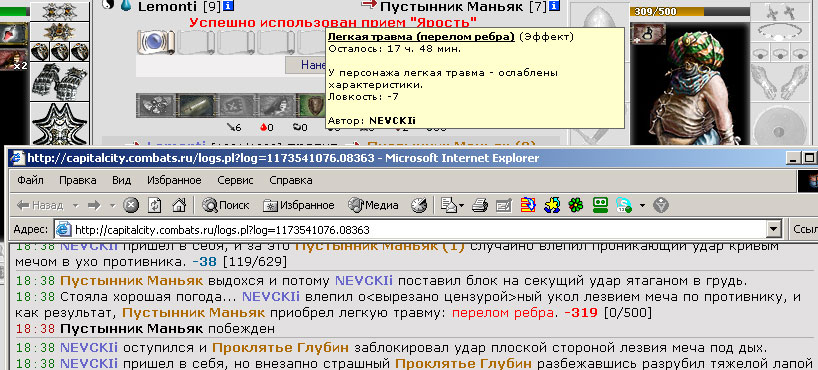The width and height of the screenshot is (818, 370).
Task: View the Пустынник Маньяк character portrait
Action: tap(689, 83)
